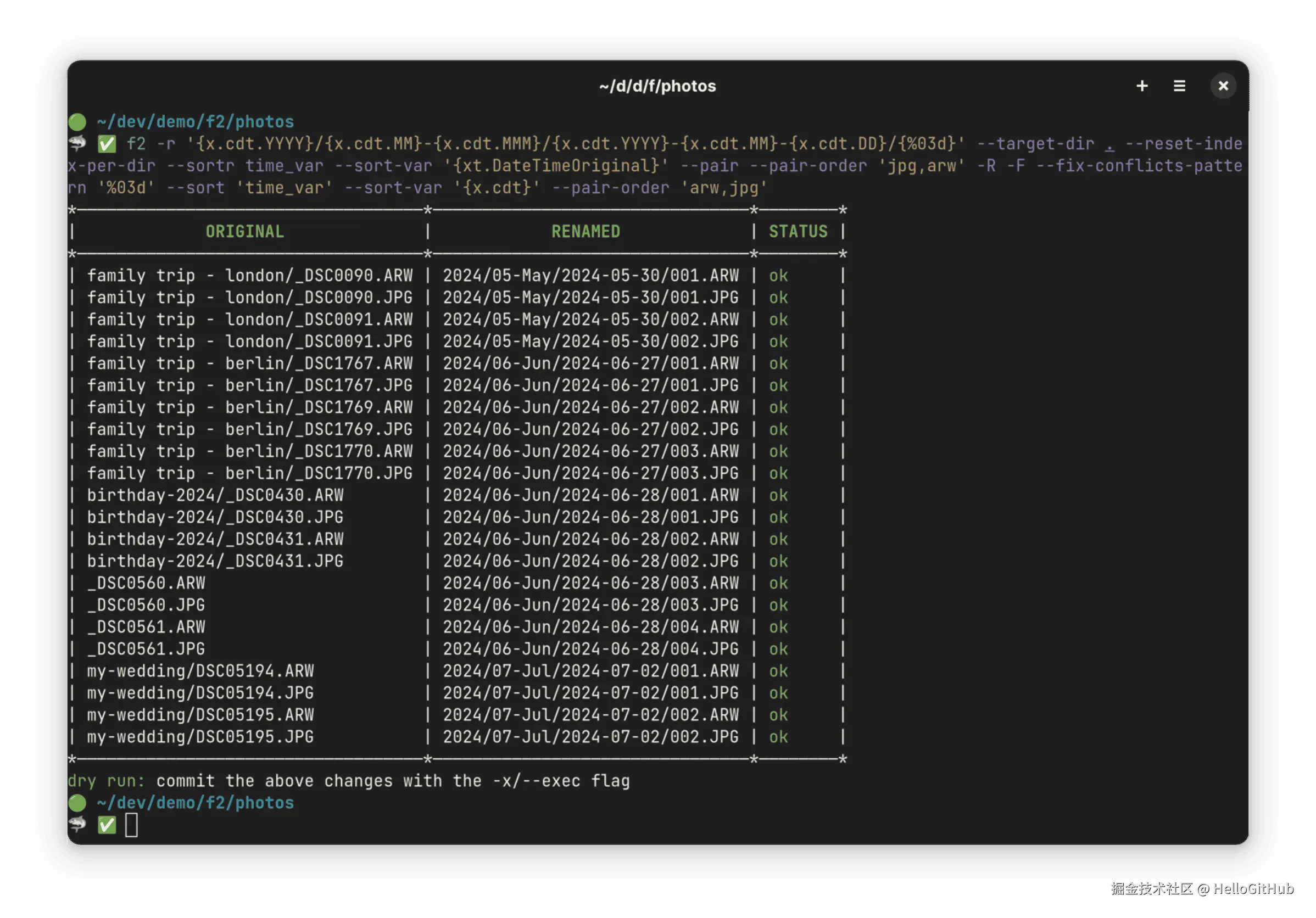
Task: Click the 'dry run:' label text
Action: (106, 781)
